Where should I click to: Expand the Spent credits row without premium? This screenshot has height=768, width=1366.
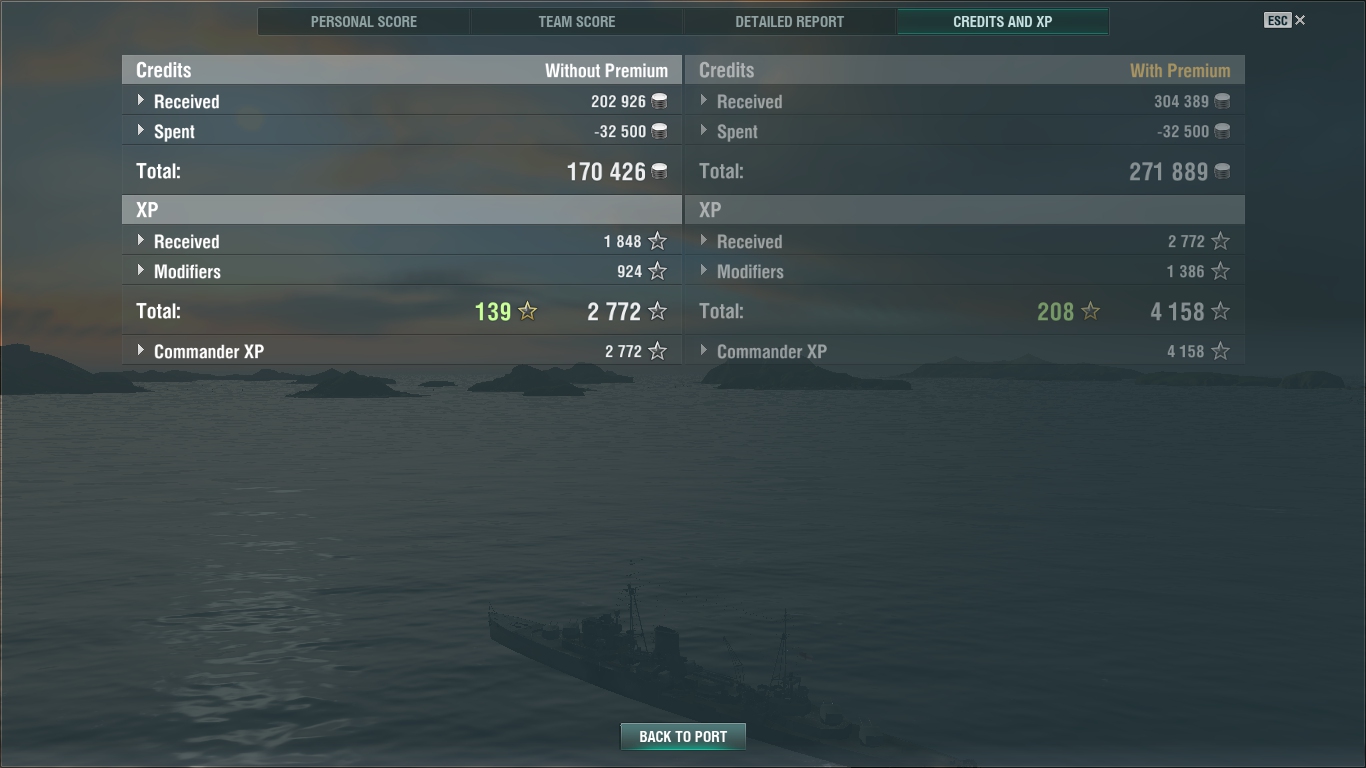point(401,131)
